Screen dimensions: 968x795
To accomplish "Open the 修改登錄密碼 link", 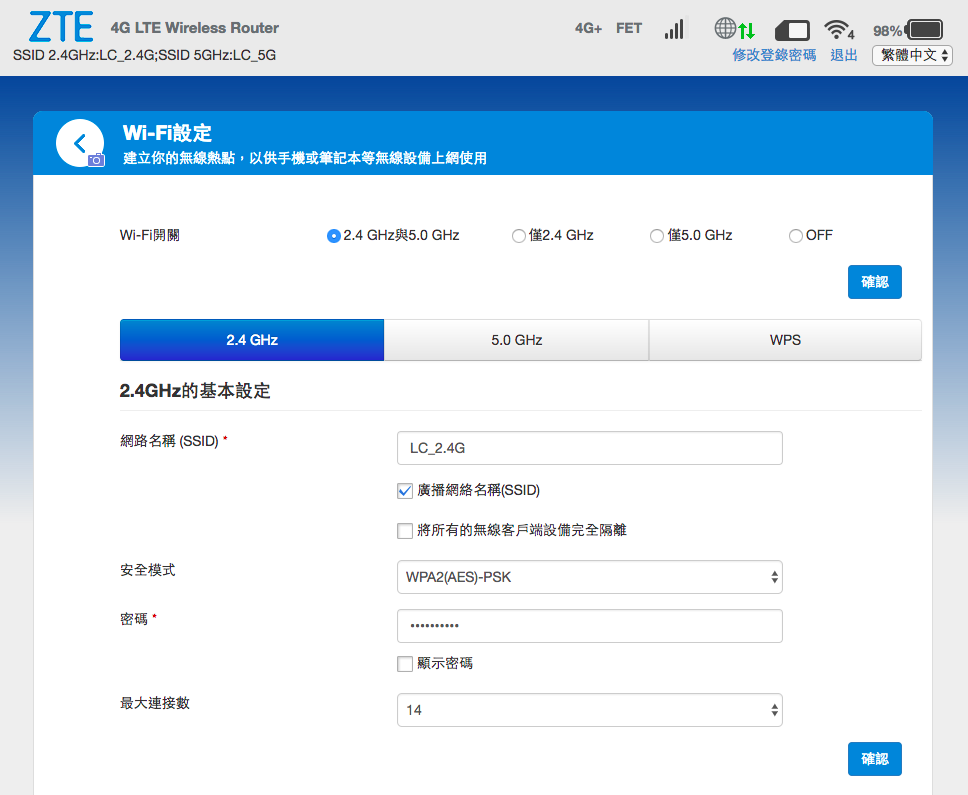I will pos(774,55).
